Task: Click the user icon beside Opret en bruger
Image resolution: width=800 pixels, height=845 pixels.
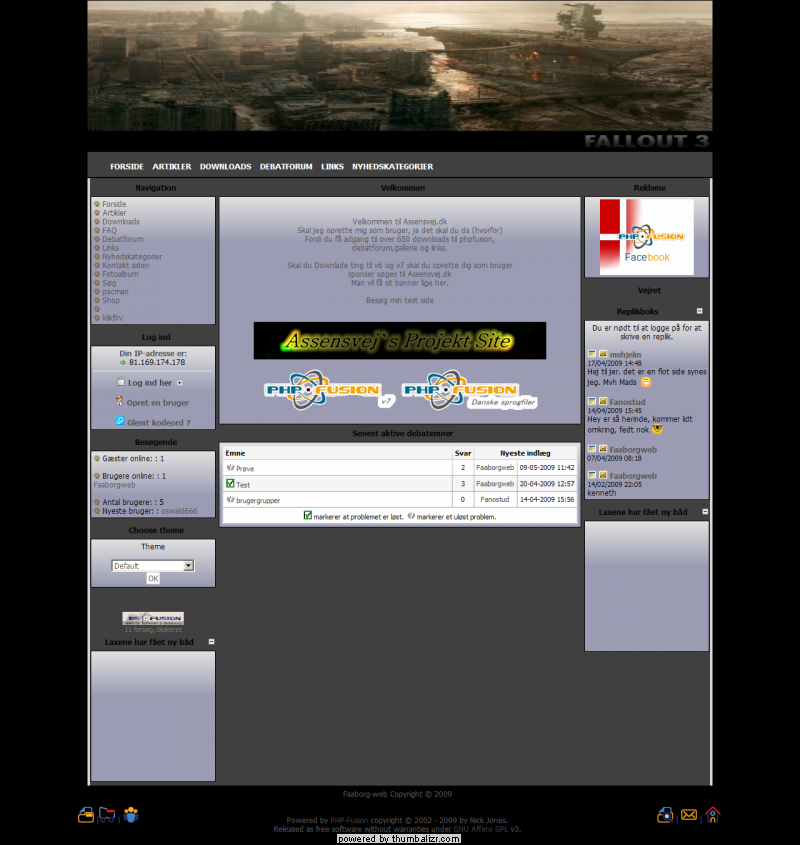Action: (120, 401)
